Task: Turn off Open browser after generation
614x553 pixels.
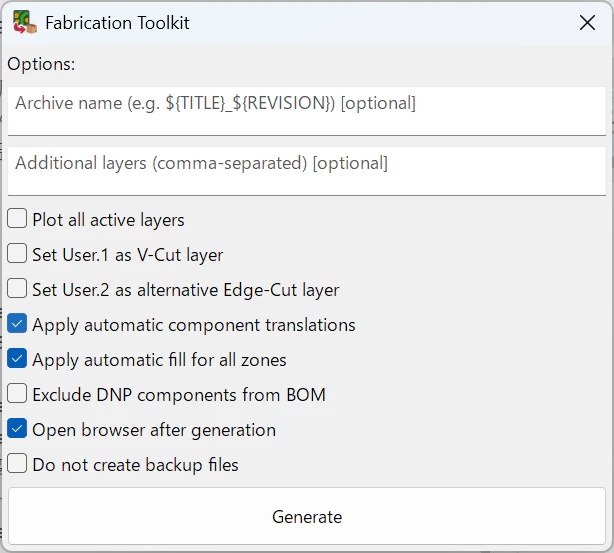Action: point(17,429)
